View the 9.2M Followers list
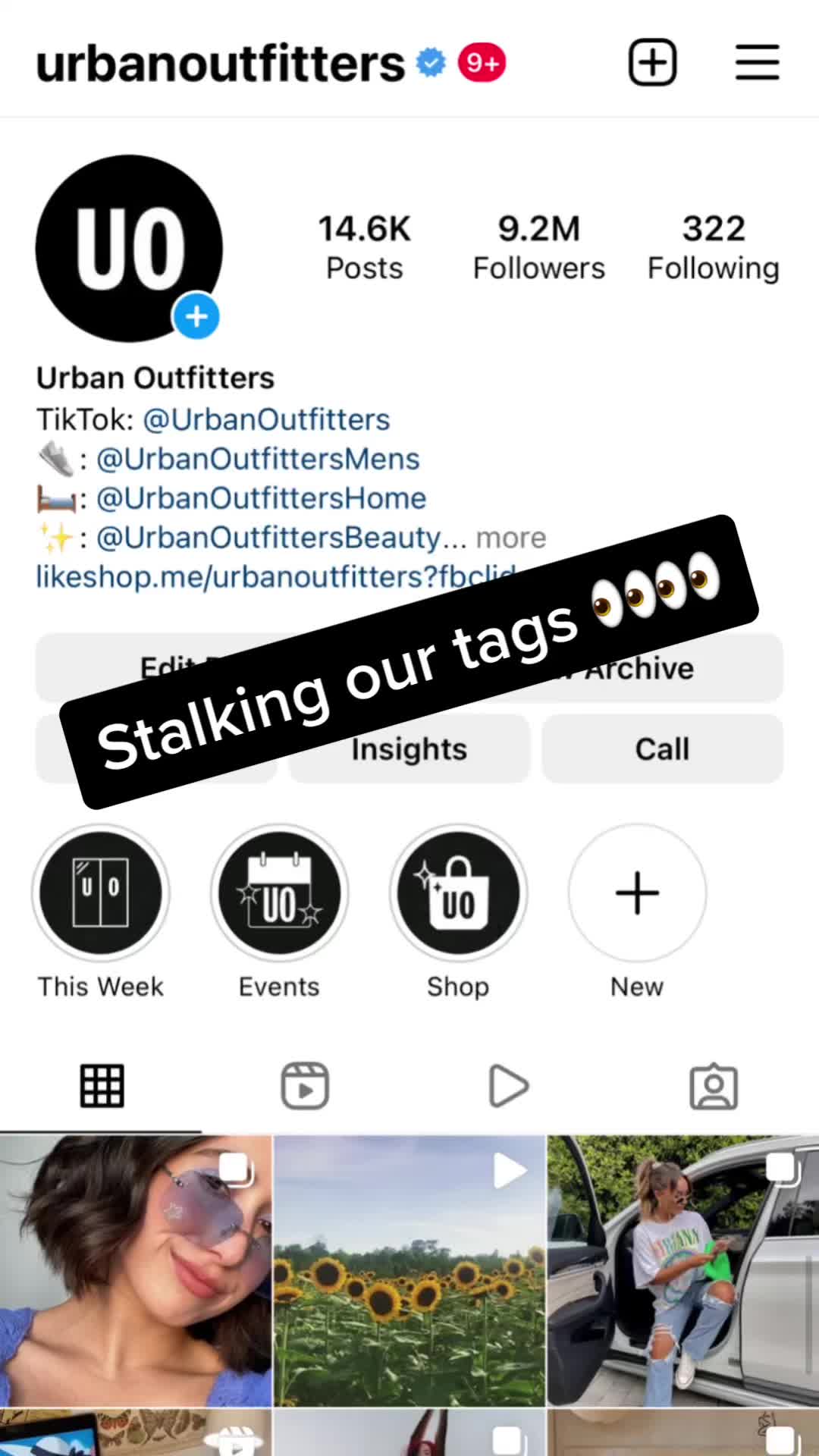This screenshot has height=1456, width=819. [538, 248]
